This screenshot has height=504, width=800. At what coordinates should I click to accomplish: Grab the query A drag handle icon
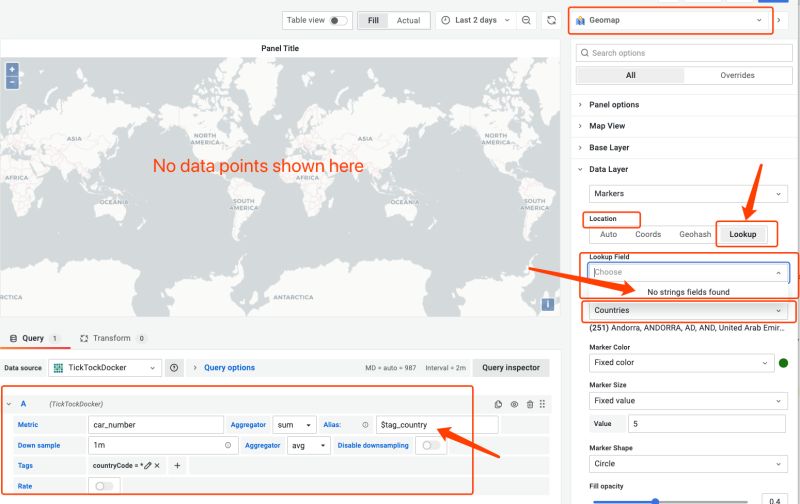(542, 404)
